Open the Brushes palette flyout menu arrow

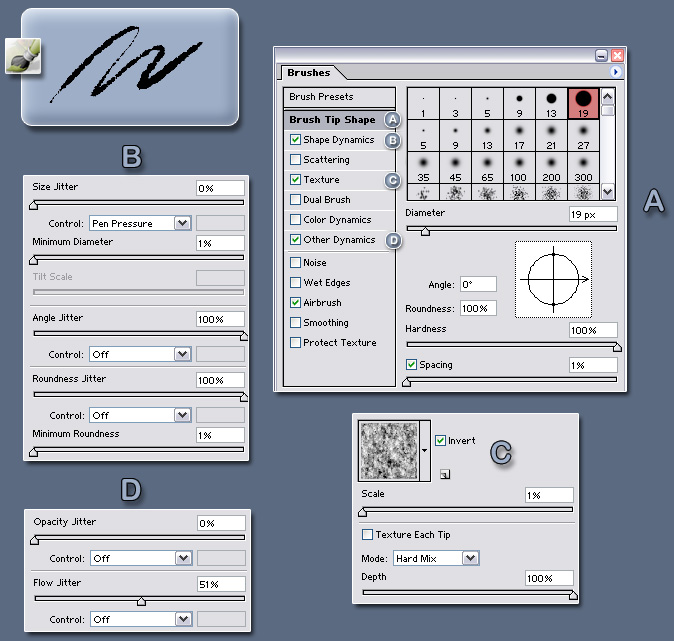pyautogui.click(x=617, y=73)
